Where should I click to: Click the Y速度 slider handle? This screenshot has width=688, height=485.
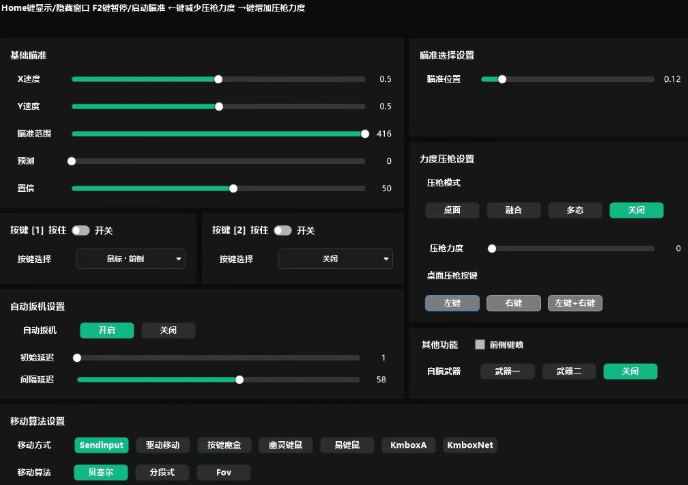point(218,106)
